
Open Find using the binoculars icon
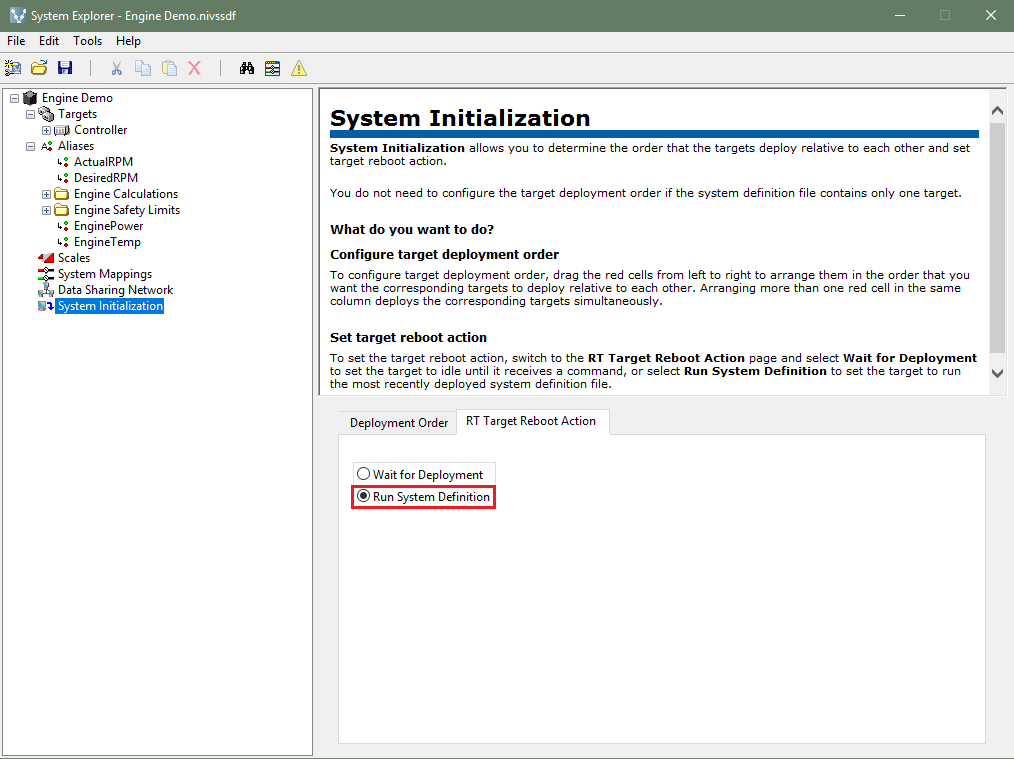click(x=246, y=68)
